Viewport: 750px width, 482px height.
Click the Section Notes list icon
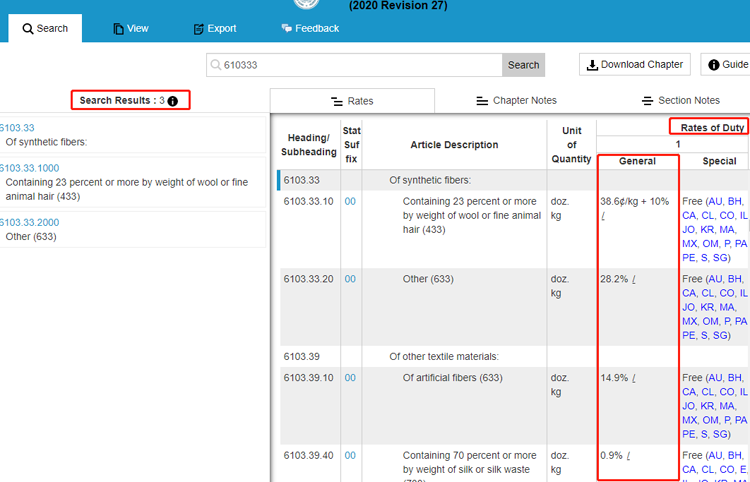(647, 101)
